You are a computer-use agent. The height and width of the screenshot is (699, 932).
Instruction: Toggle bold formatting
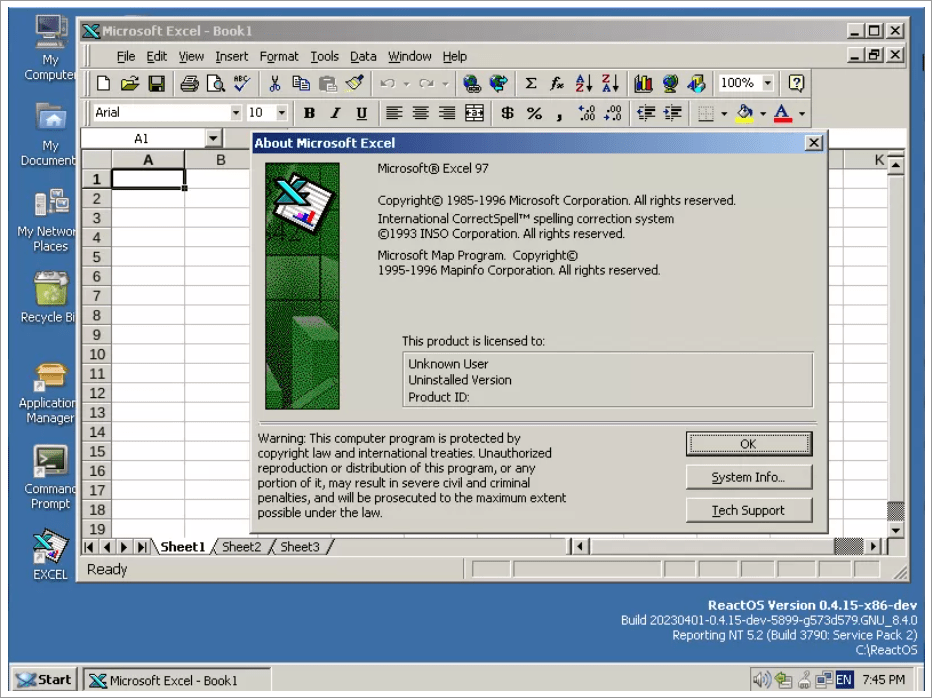(x=309, y=113)
